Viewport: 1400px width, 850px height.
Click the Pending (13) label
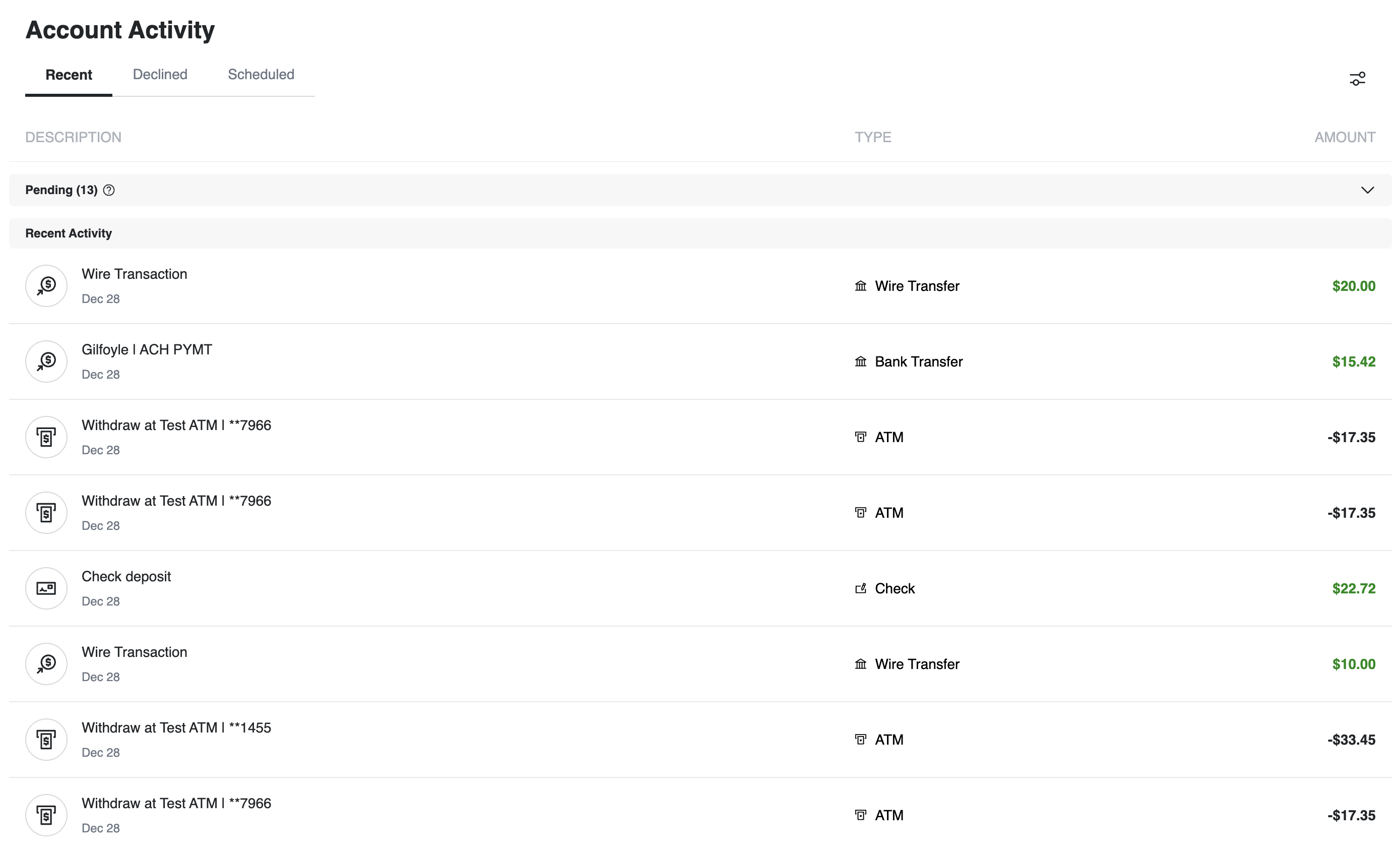(61, 190)
